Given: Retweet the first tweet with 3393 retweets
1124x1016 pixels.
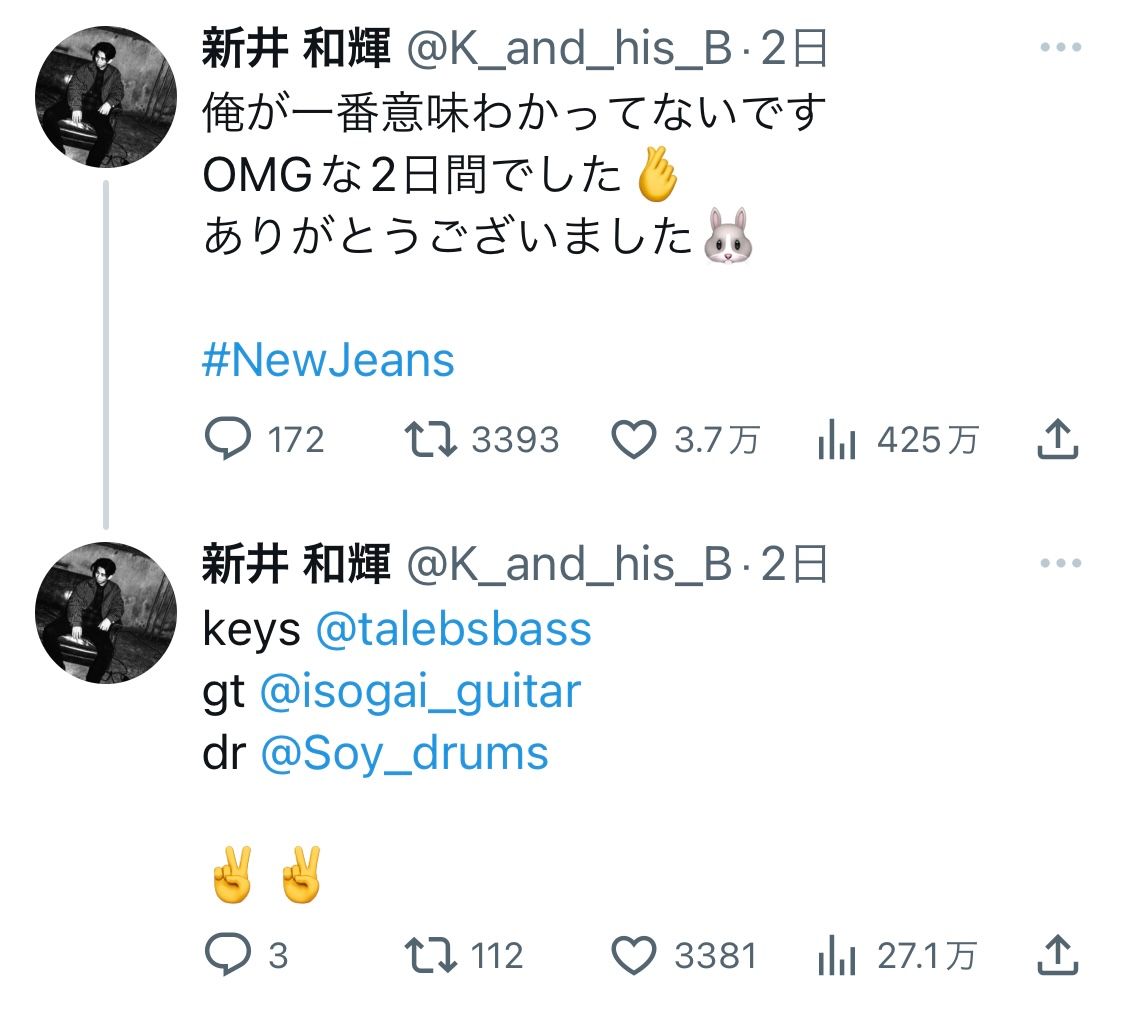Looking at the screenshot, I should (431, 440).
